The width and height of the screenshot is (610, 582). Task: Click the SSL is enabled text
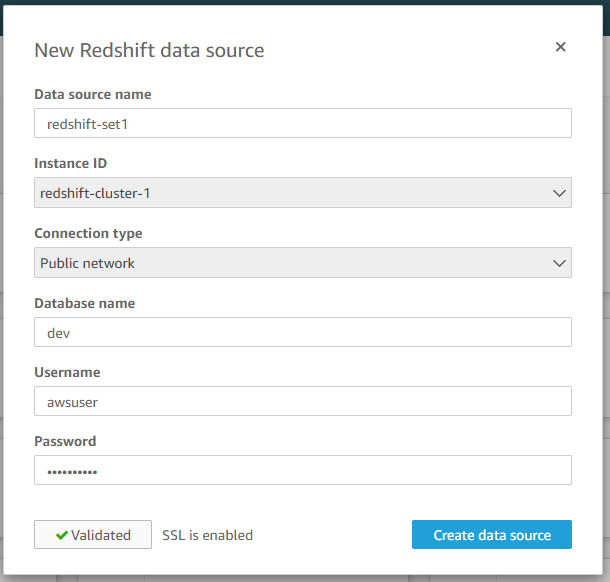click(x=207, y=535)
